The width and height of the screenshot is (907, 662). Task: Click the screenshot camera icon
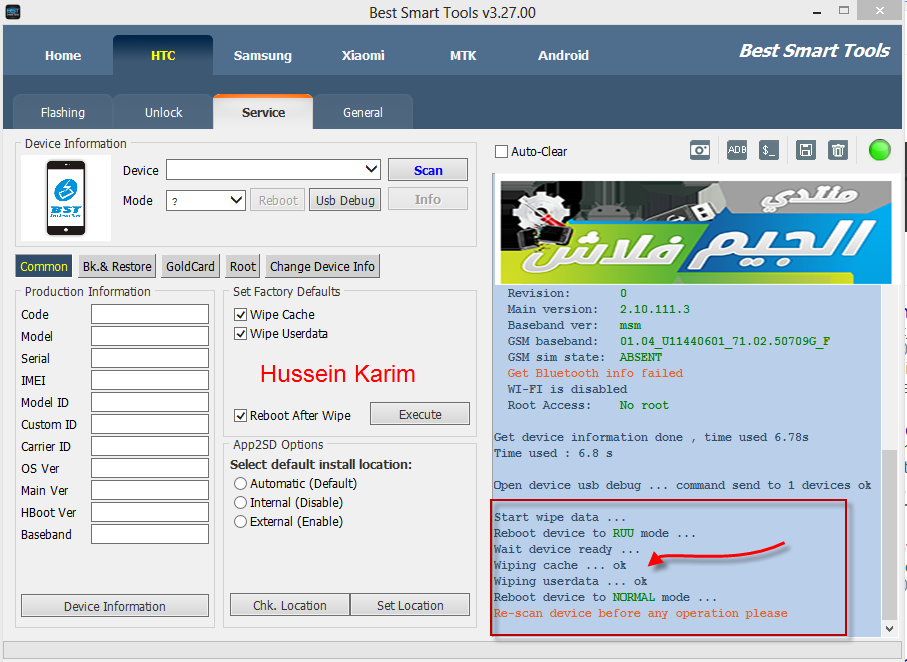700,150
